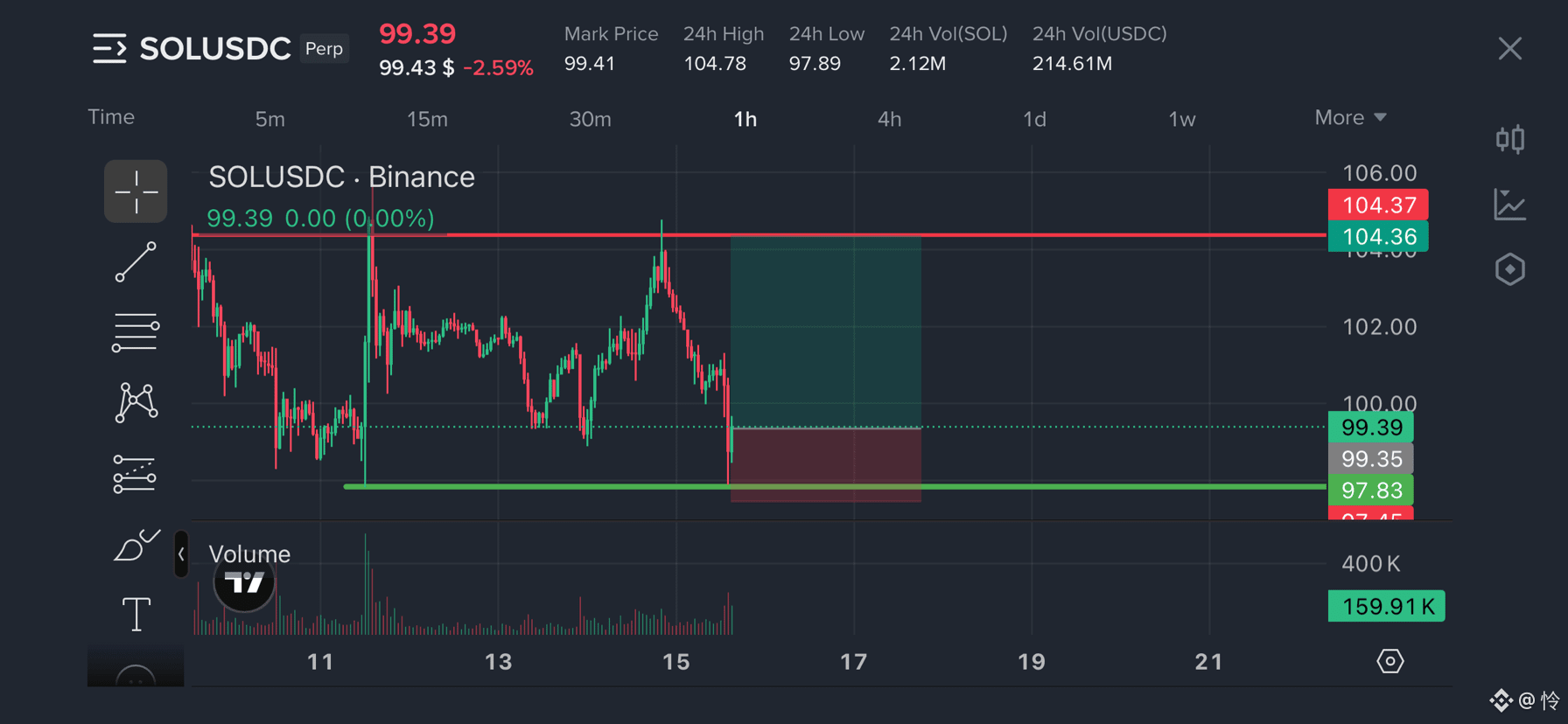Open the hexagon chart settings icon
1568x724 pixels.
(x=1510, y=269)
